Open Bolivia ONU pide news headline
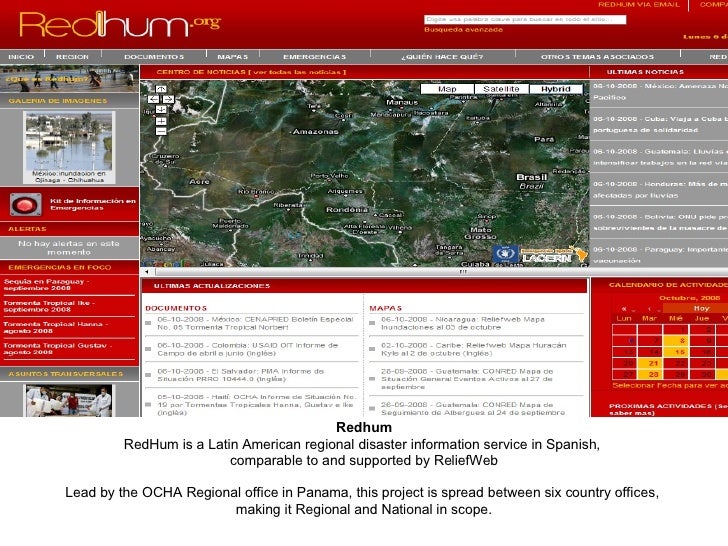Image resolution: width=728 pixels, height=546 pixels. pyautogui.click(x=660, y=222)
